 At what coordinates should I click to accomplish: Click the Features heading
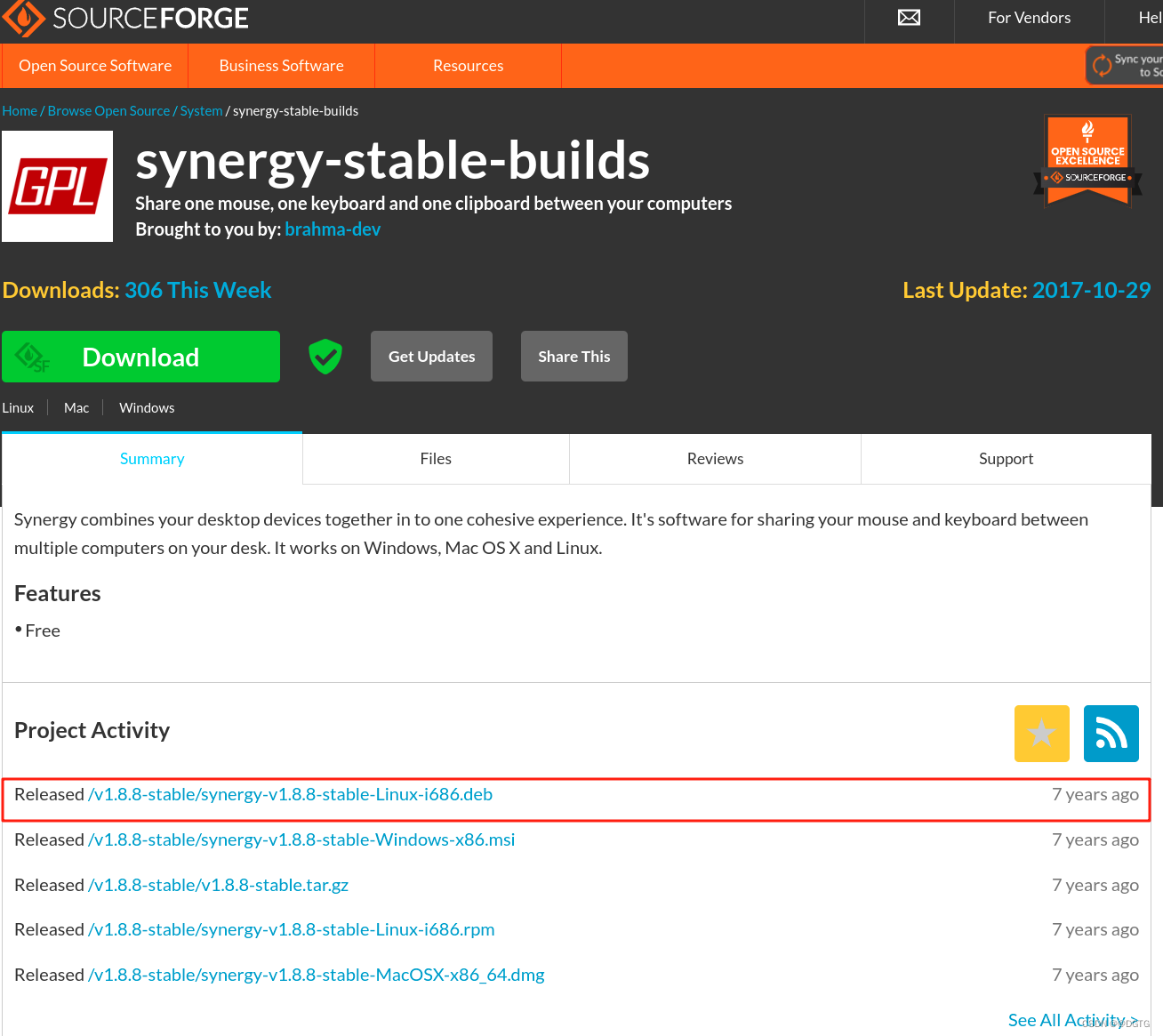[x=58, y=594]
